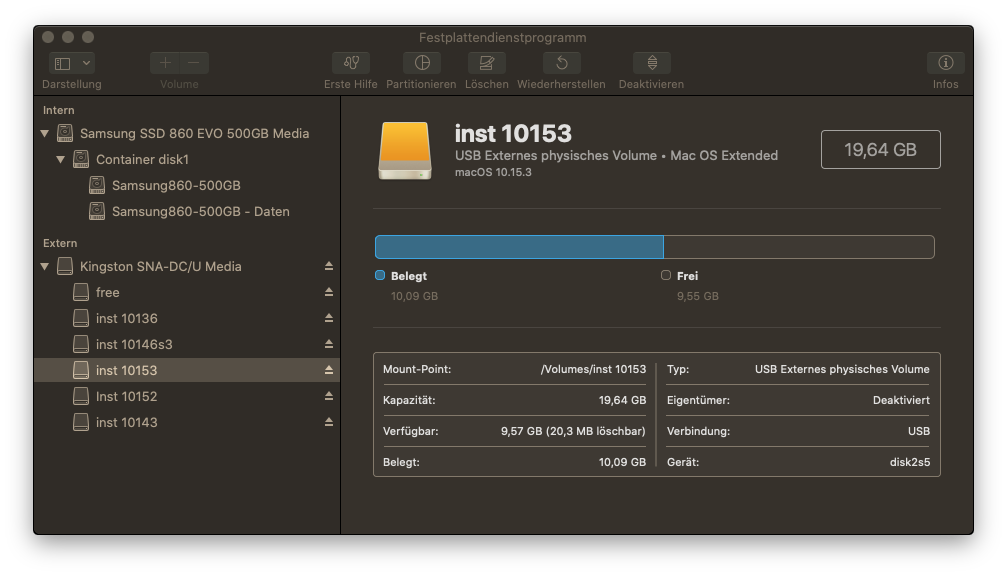Viewport: 1007px width, 576px height.
Task: Click the large orange external drive icon
Action: click(405, 150)
